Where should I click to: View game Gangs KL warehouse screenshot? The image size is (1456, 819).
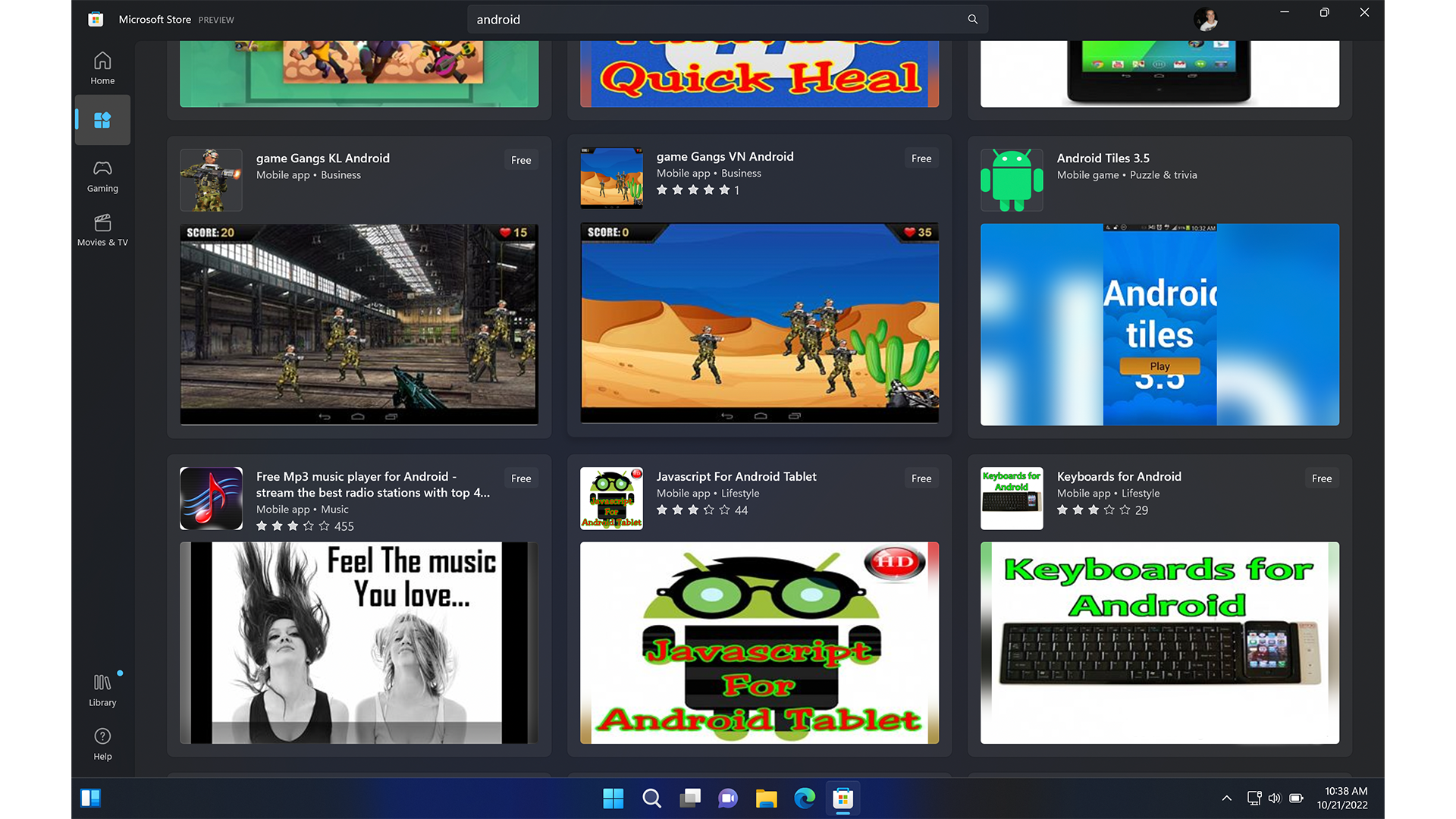(x=359, y=324)
